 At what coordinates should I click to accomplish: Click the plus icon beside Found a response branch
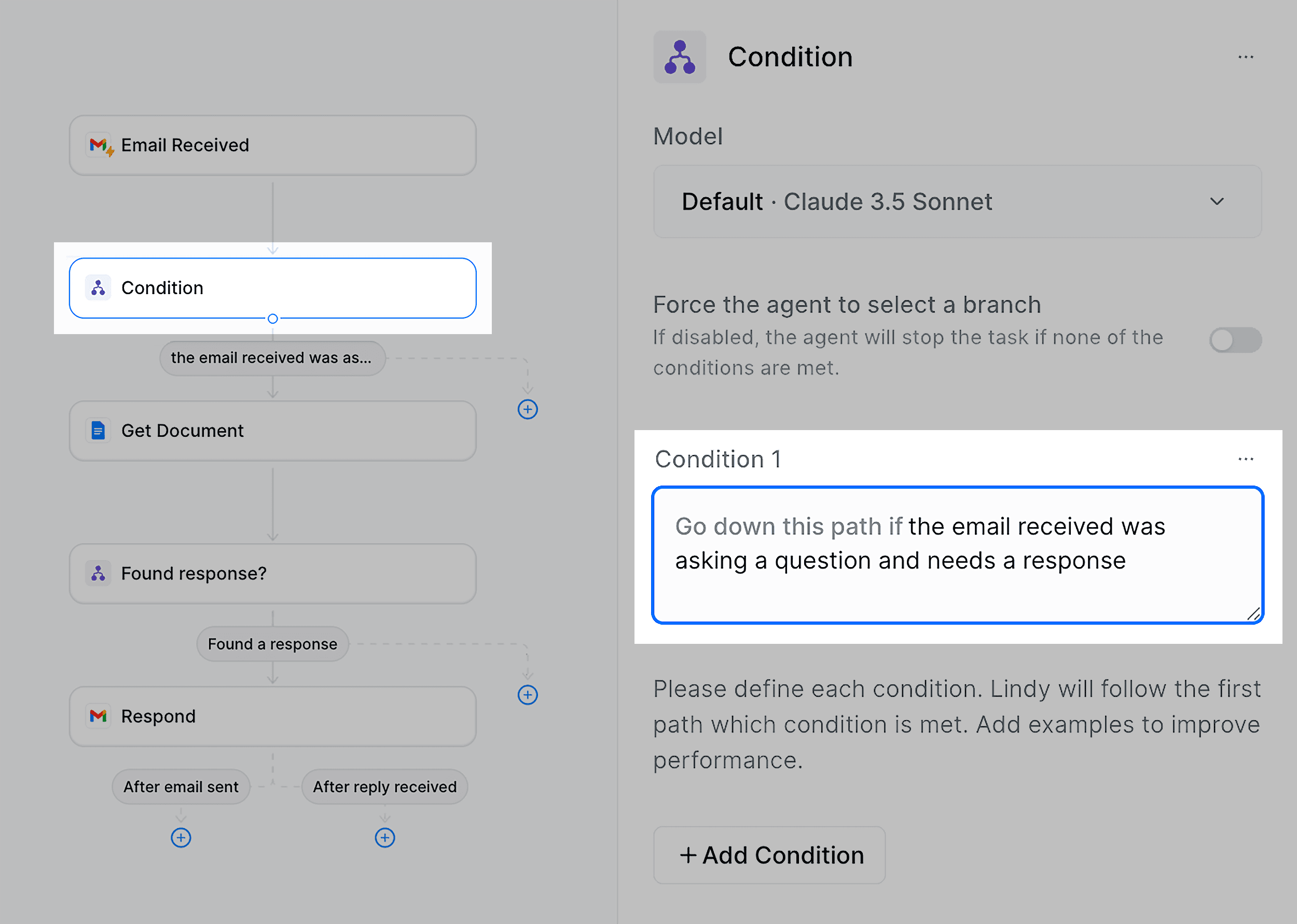coord(527,695)
